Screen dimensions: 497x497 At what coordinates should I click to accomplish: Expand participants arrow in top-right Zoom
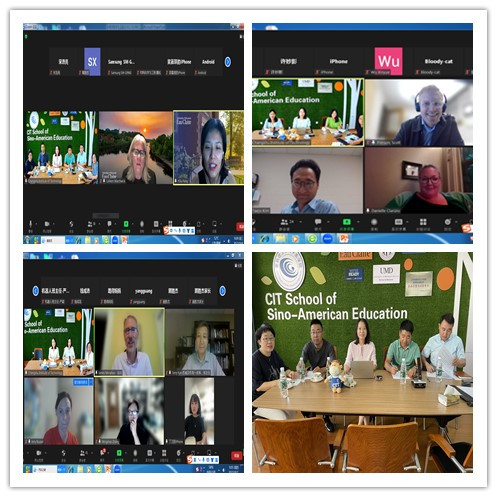[301, 222]
